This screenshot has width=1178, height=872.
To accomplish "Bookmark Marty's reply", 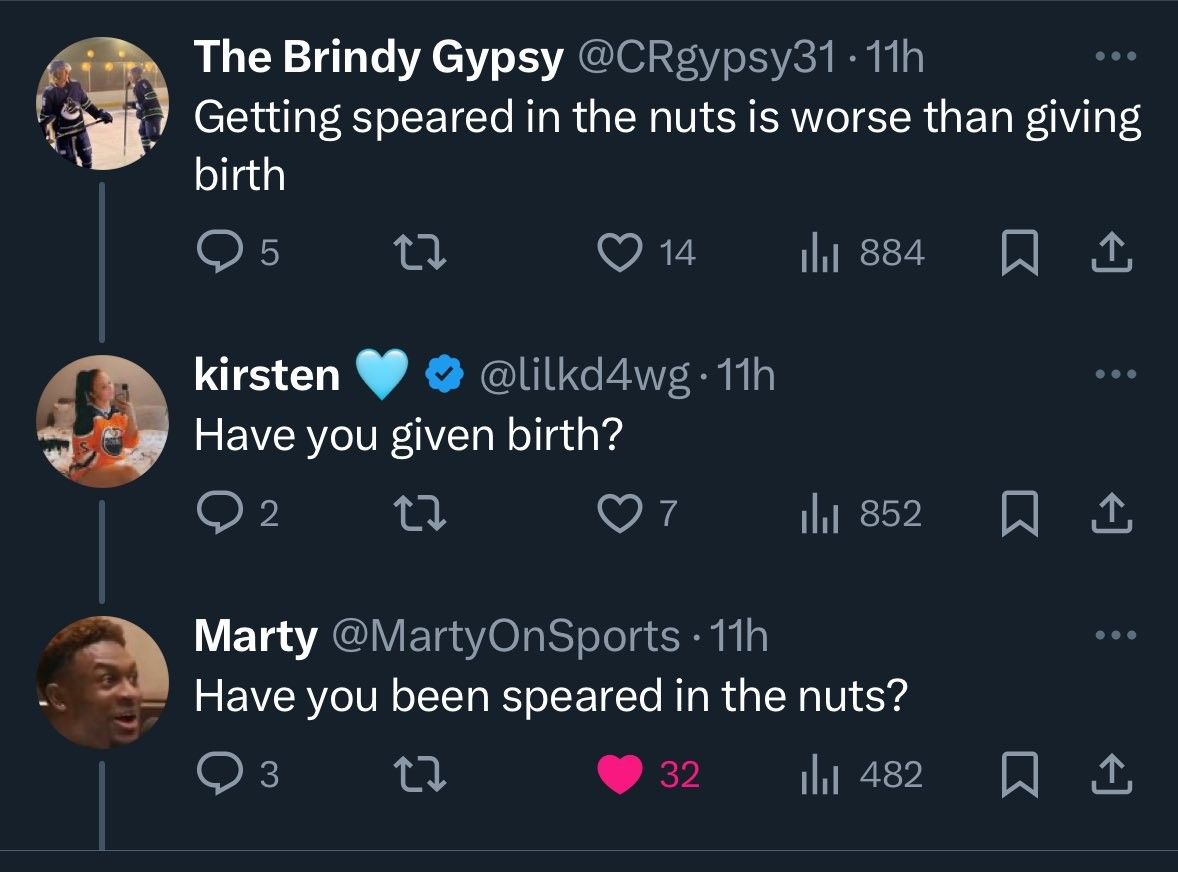I will [1021, 775].
